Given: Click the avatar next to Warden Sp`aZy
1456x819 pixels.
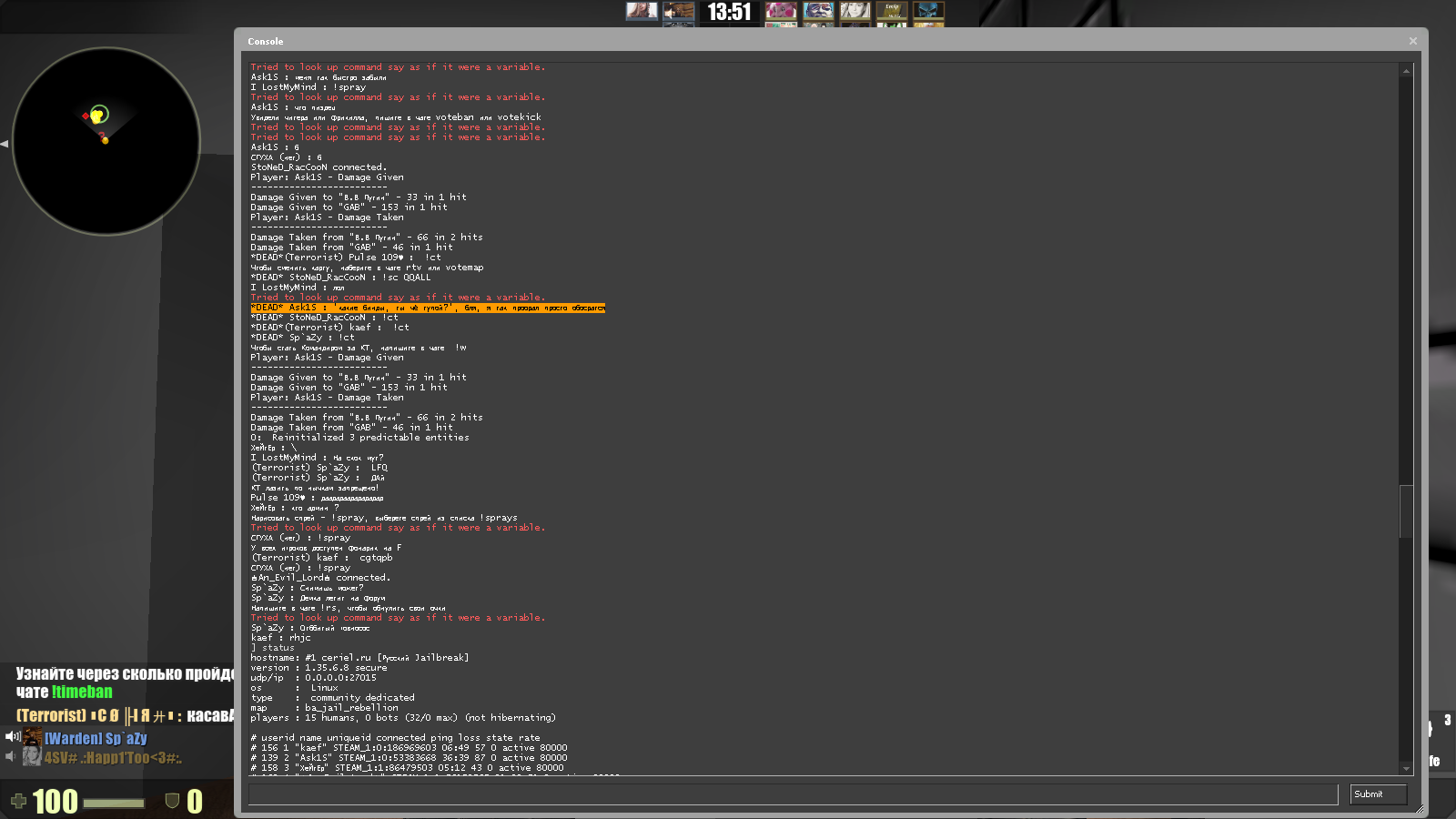Looking at the screenshot, I should pos(33,738).
